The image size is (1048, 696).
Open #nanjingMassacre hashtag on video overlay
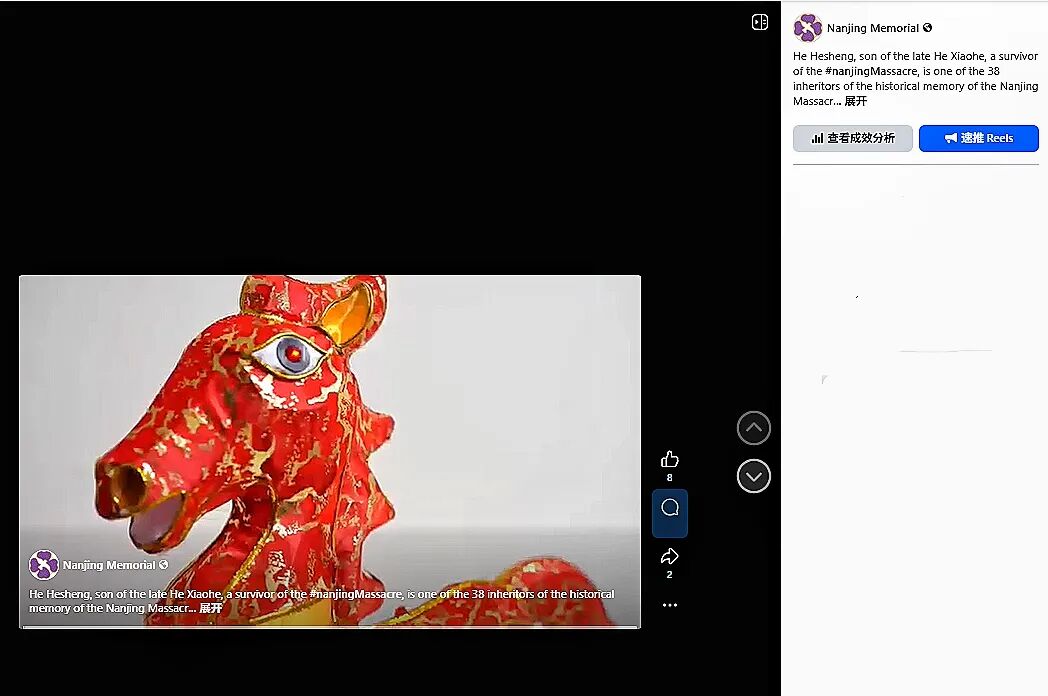tap(355, 594)
